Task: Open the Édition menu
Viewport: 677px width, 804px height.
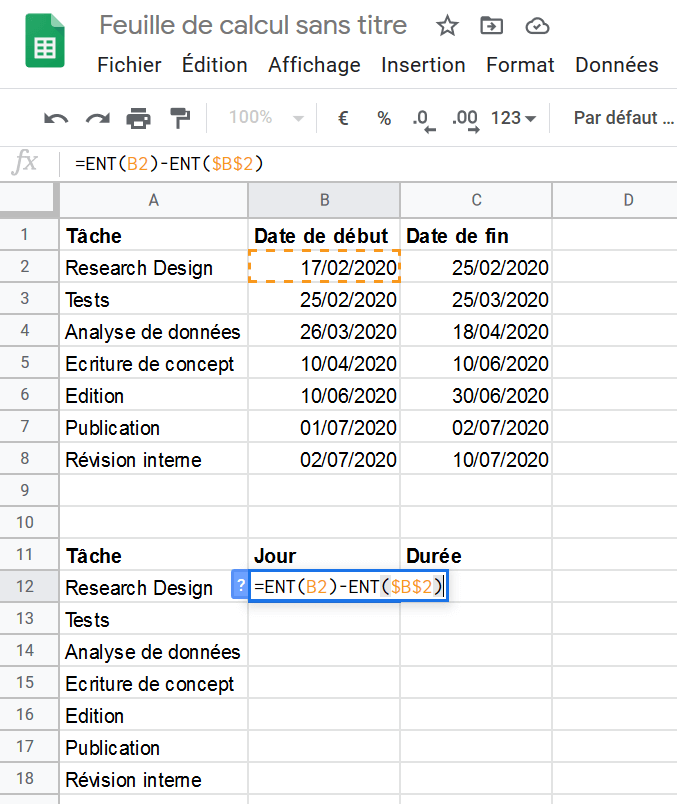Action: coord(214,65)
